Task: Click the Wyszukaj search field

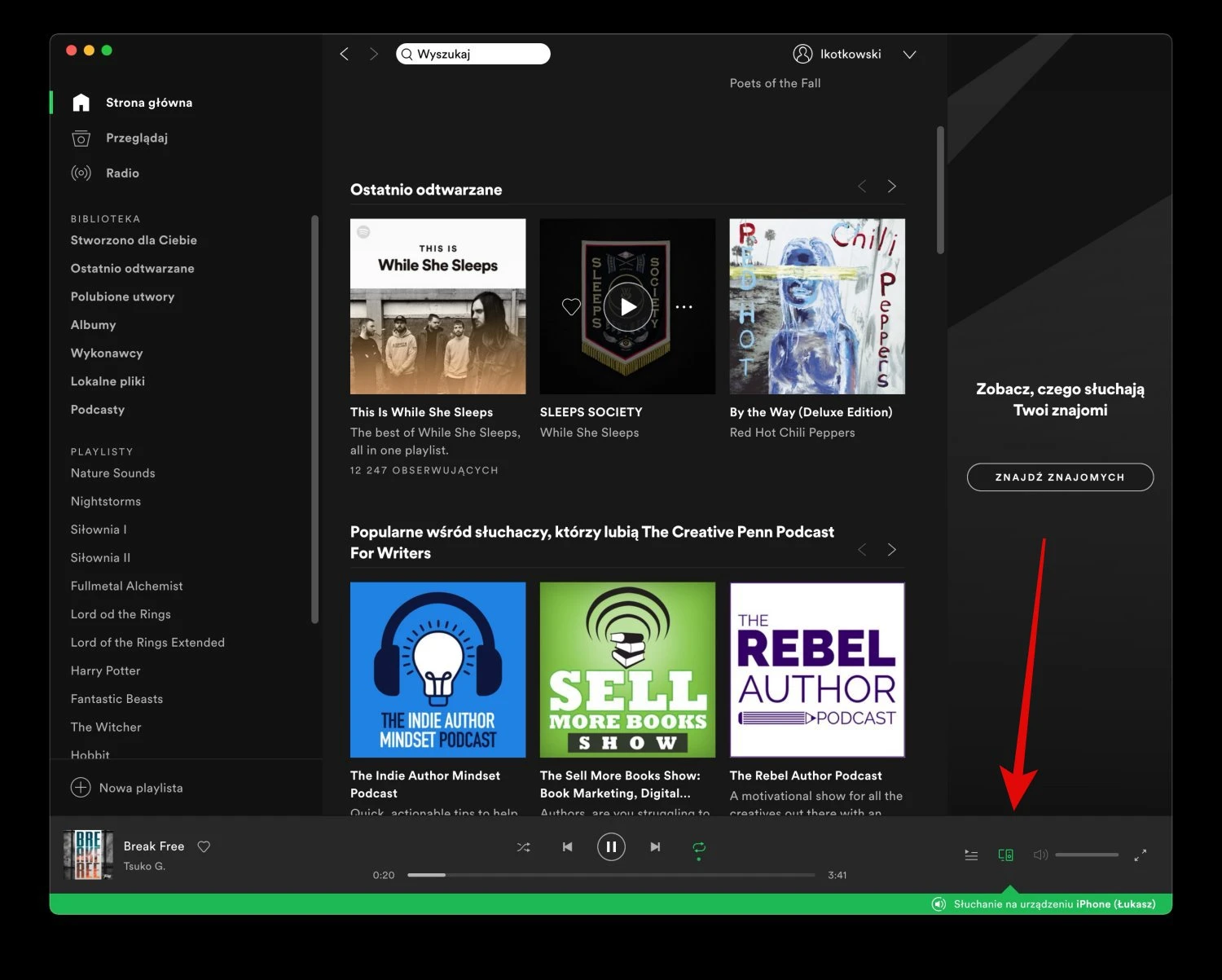Action: [x=473, y=54]
